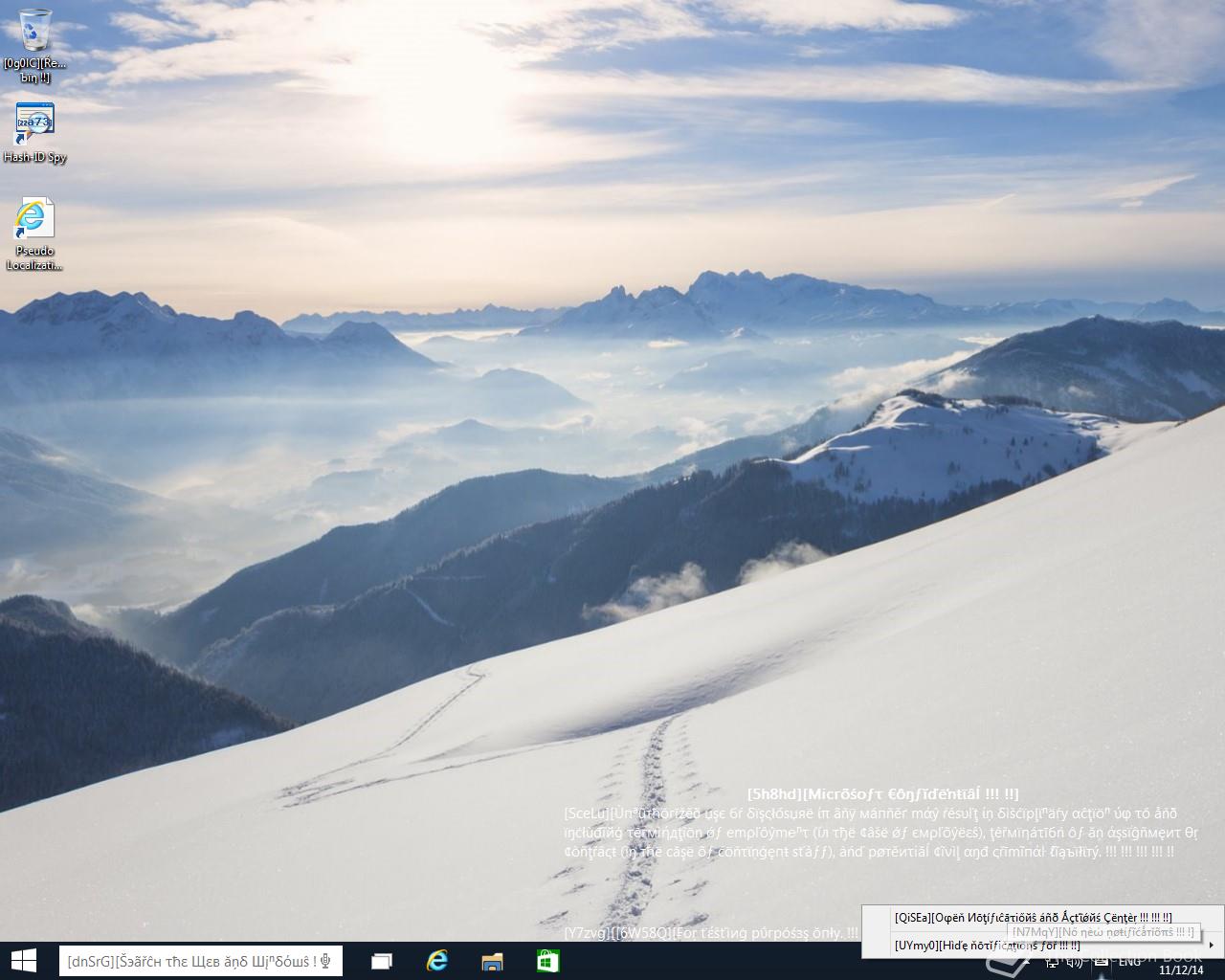Select the Hash-ID Spy desktop shortcut
The width and height of the screenshot is (1225, 980).
pyautogui.click(x=35, y=133)
